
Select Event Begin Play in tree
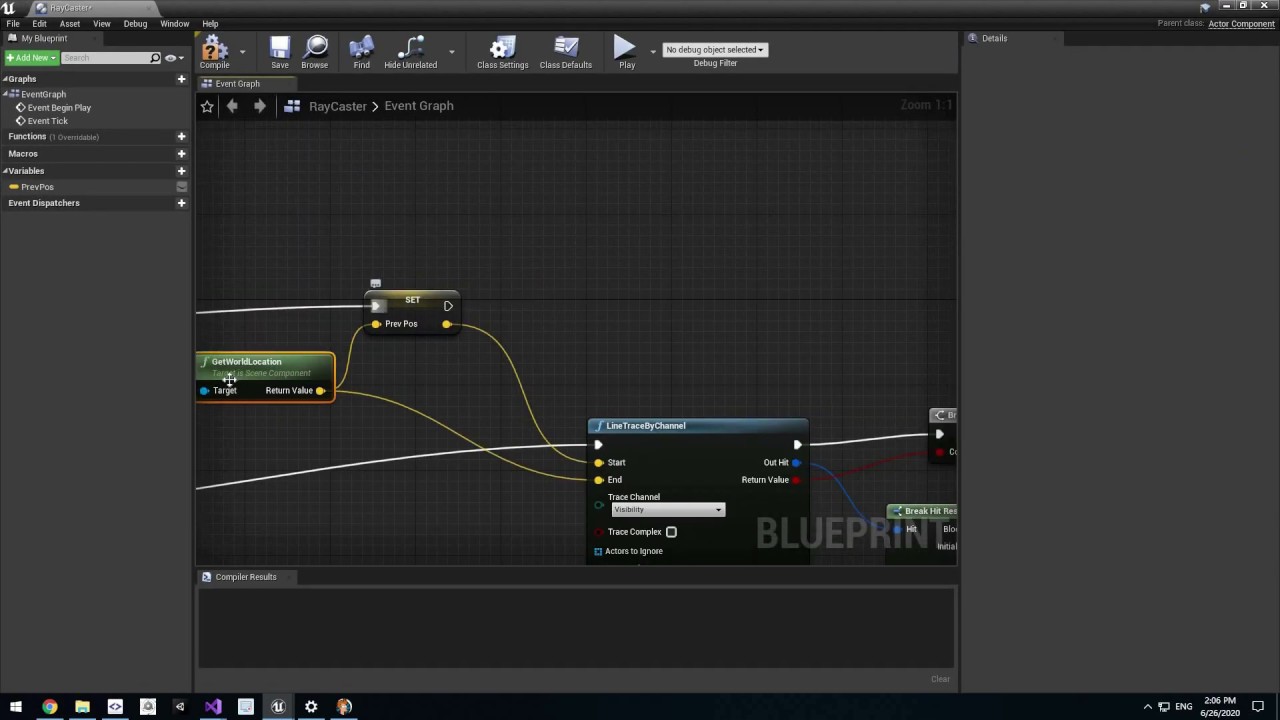pos(59,108)
